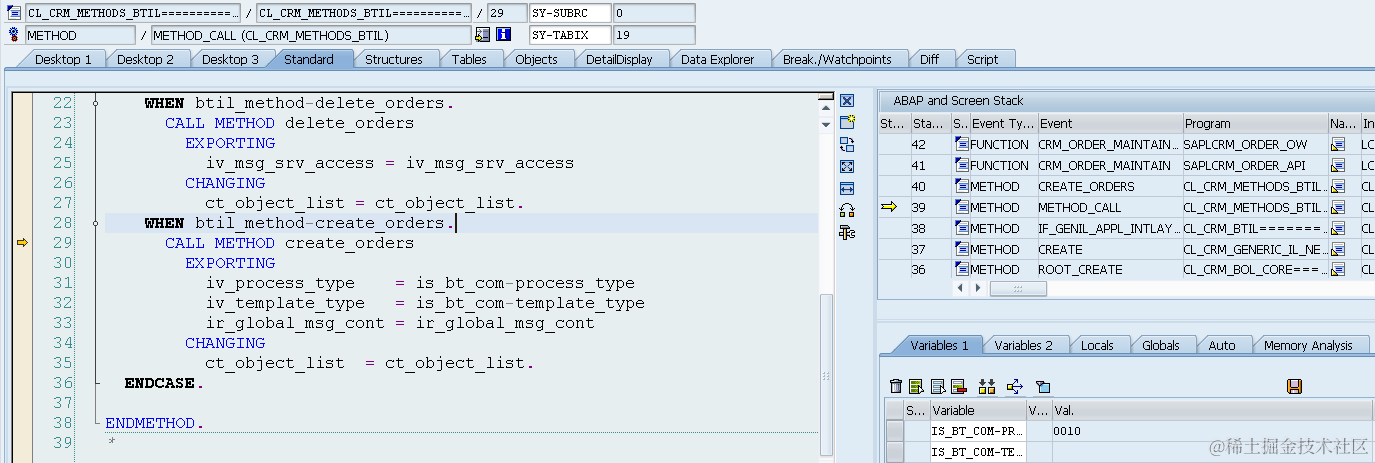This screenshot has width=1375, height=463.
Task: Open the Objects tab
Action: pyautogui.click(x=537, y=59)
